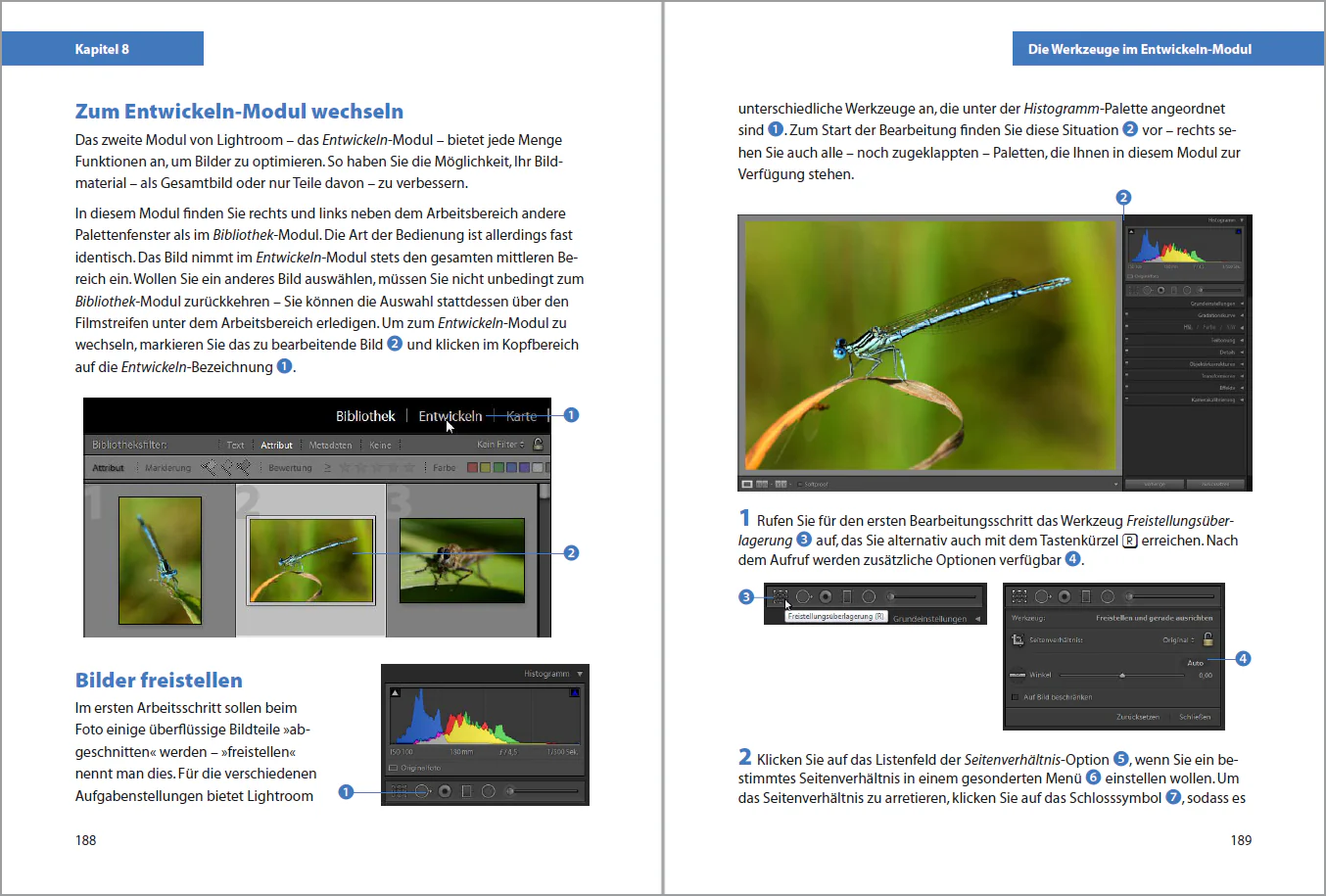The height and width of the screenshot is (896, 1326).
Task: Click the filter lock icon in Bibliotheksfilter bar
Action: click(x=538, y=445)
